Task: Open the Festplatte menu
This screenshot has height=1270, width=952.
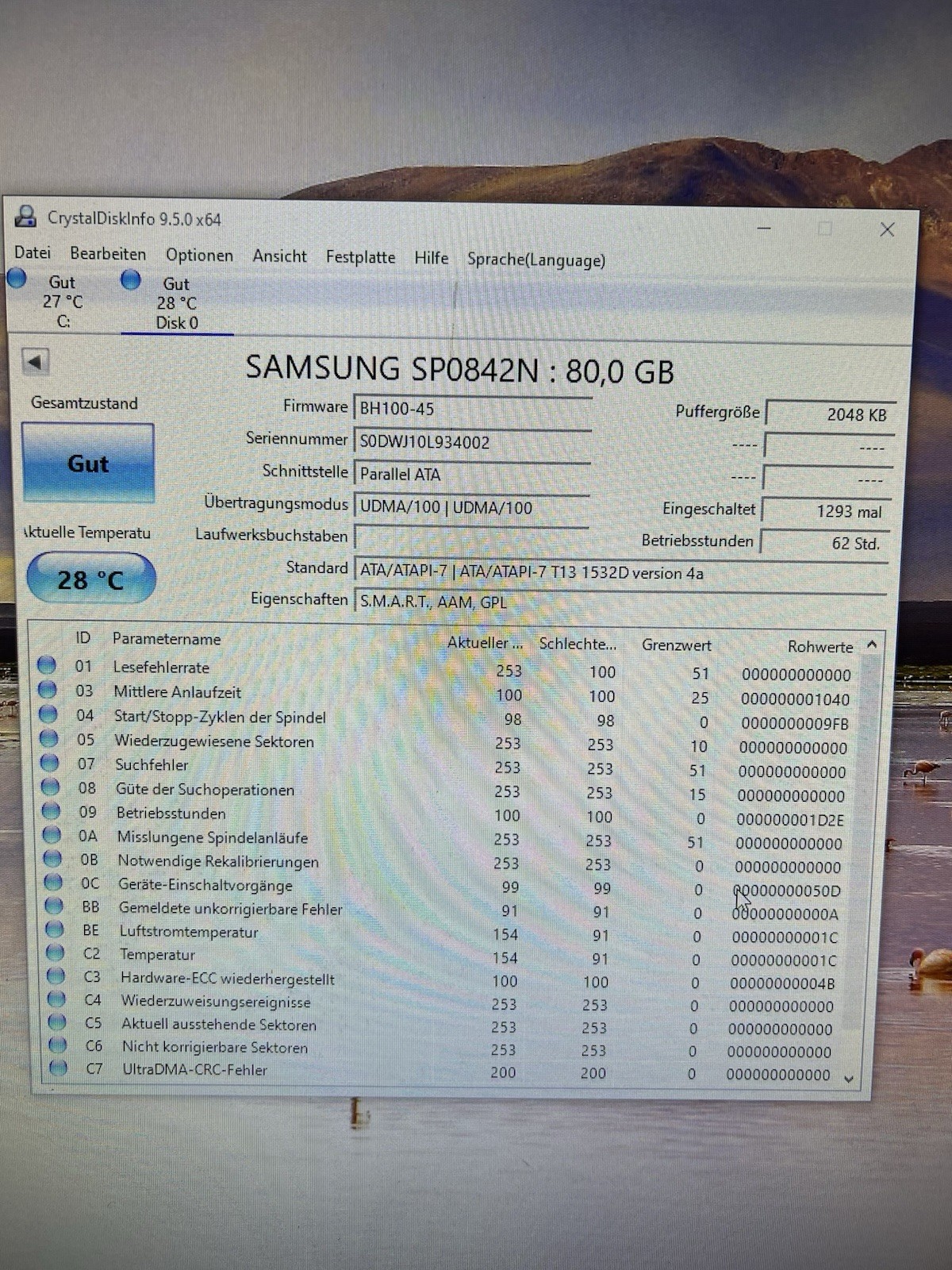Action: 360,257
